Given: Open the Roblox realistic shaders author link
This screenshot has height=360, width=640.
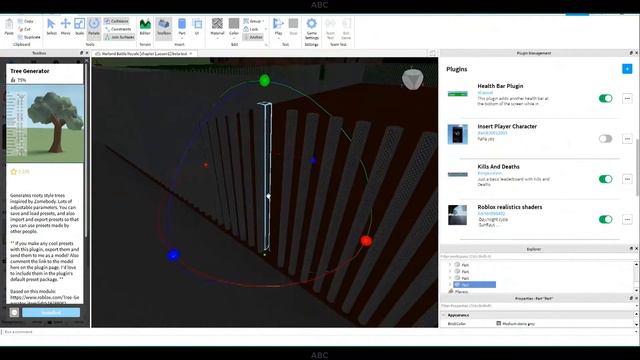Looking at the screenshot, I should click(491, 213).
